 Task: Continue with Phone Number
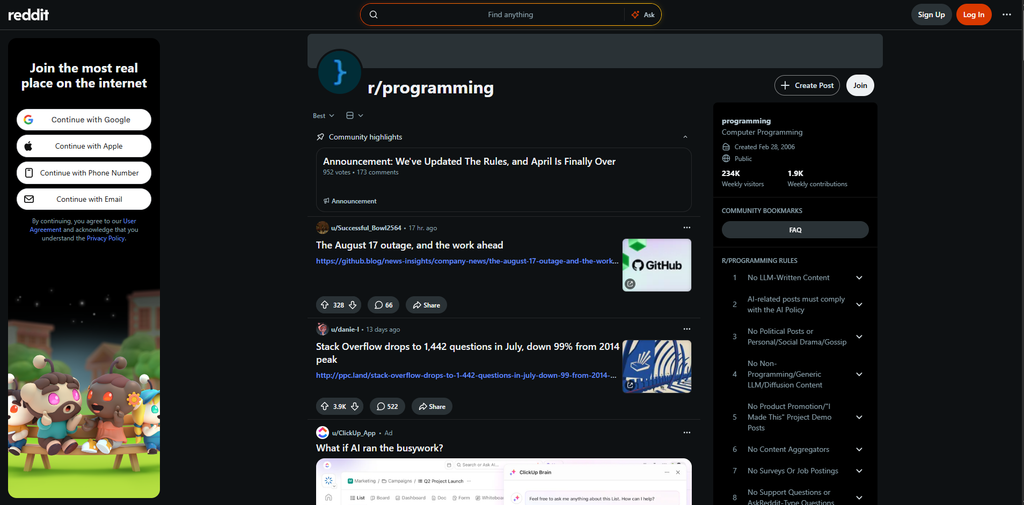[x=84, y=173]
